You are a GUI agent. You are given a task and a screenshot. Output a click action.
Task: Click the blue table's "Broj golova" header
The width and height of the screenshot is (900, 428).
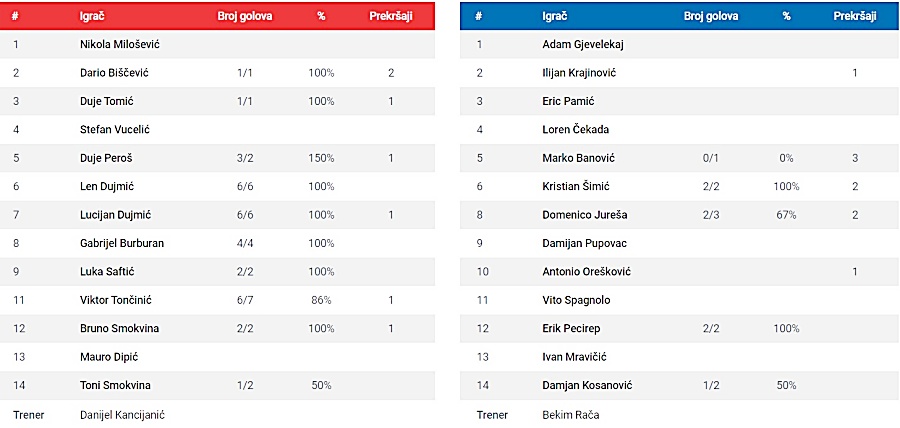(x=711, y=17)
